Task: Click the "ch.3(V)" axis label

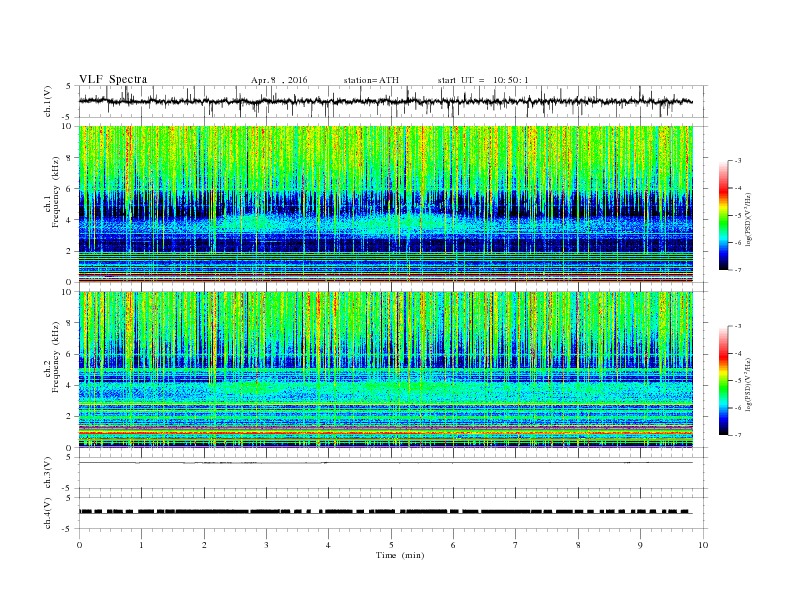Action: [48, 473]
